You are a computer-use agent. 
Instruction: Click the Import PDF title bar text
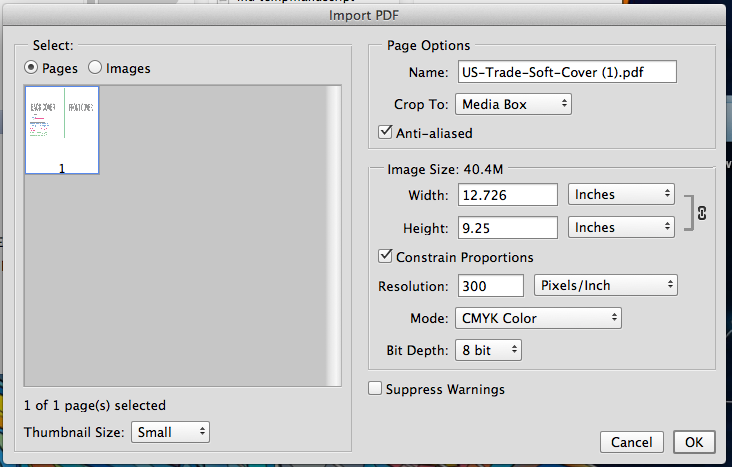tap(364, 15)
